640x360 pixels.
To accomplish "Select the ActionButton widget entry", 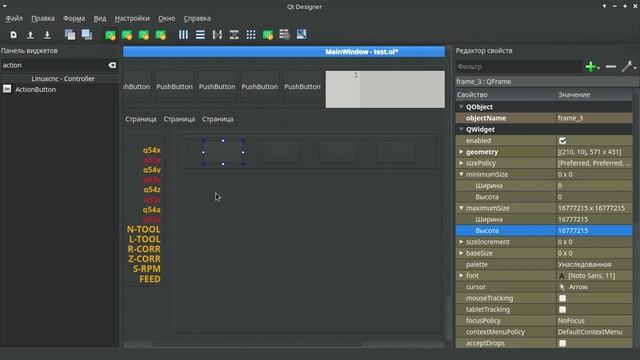I will [36, 89].
